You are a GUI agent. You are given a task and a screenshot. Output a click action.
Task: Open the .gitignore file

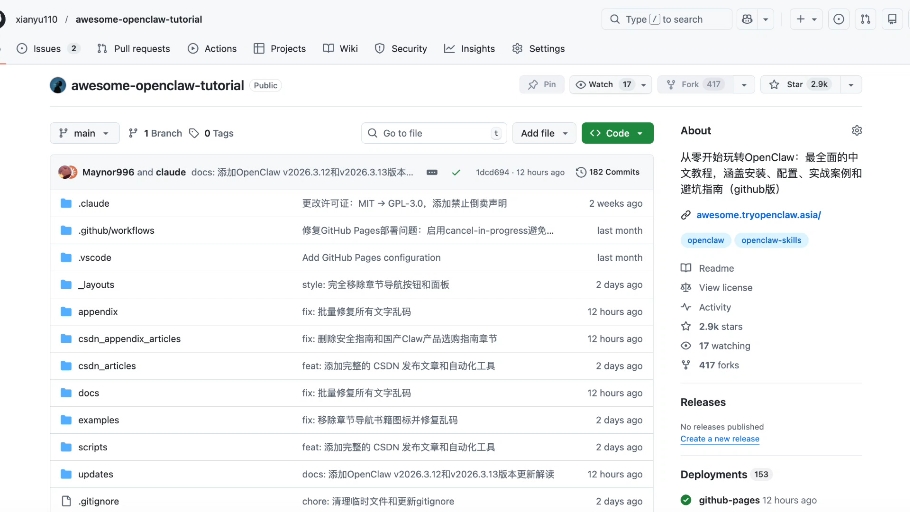(99, 502)
